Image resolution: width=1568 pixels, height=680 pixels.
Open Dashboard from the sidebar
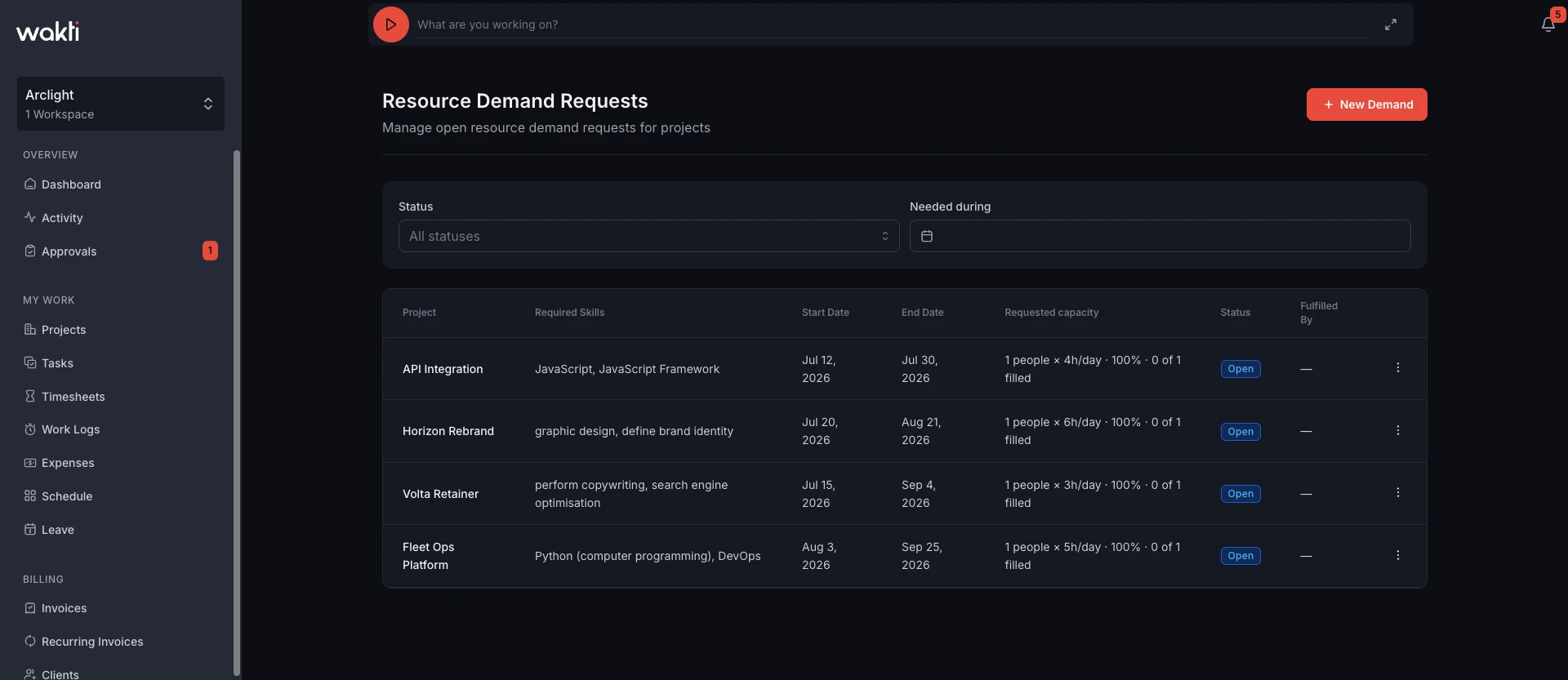click(x=71, y=184)
